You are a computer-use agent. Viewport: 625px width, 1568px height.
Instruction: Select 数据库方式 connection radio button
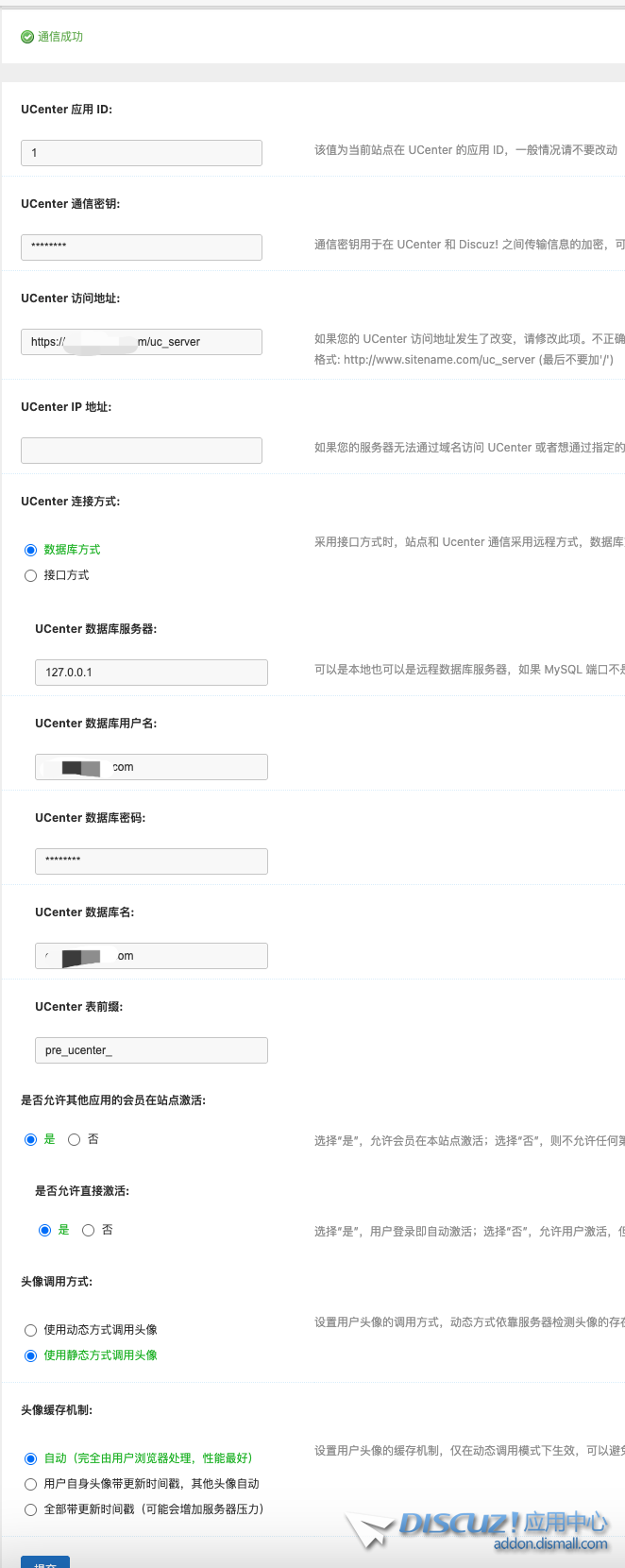pos(30,550)
